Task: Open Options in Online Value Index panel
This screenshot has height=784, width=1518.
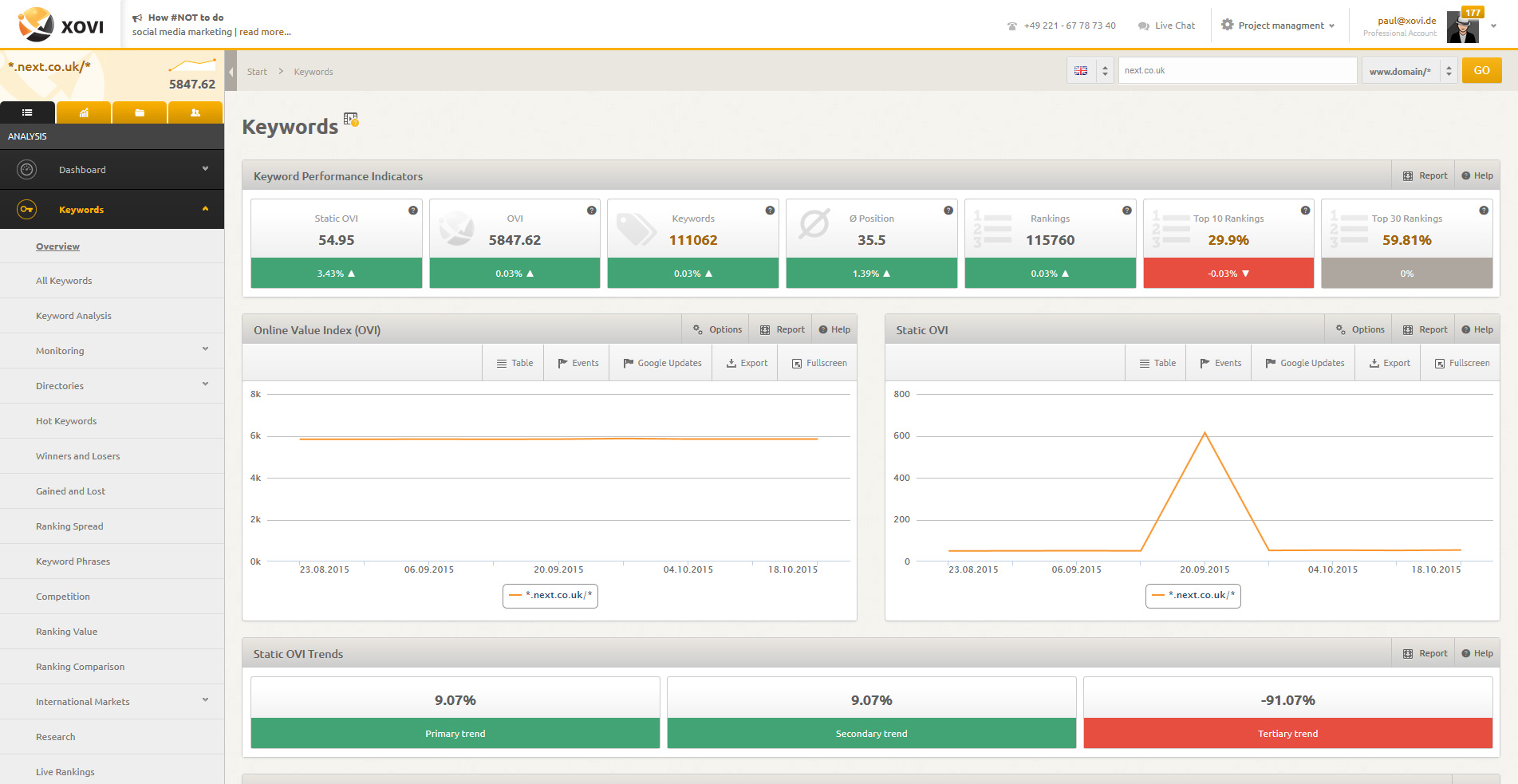Action: tap(717, 329)
